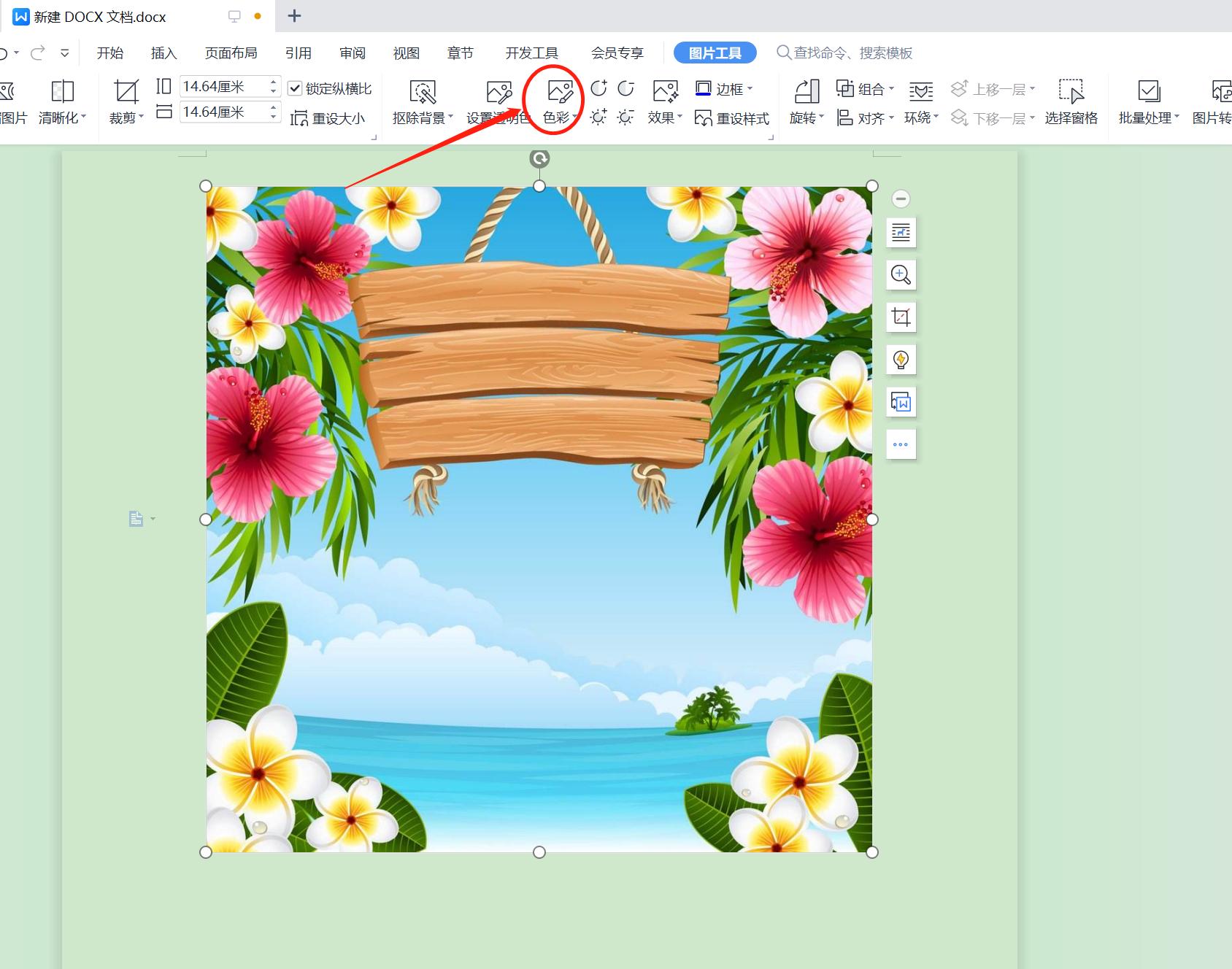Click the Color (色彩) picture icon
This screenshot has width=1232, height=969.
[560, 92]
